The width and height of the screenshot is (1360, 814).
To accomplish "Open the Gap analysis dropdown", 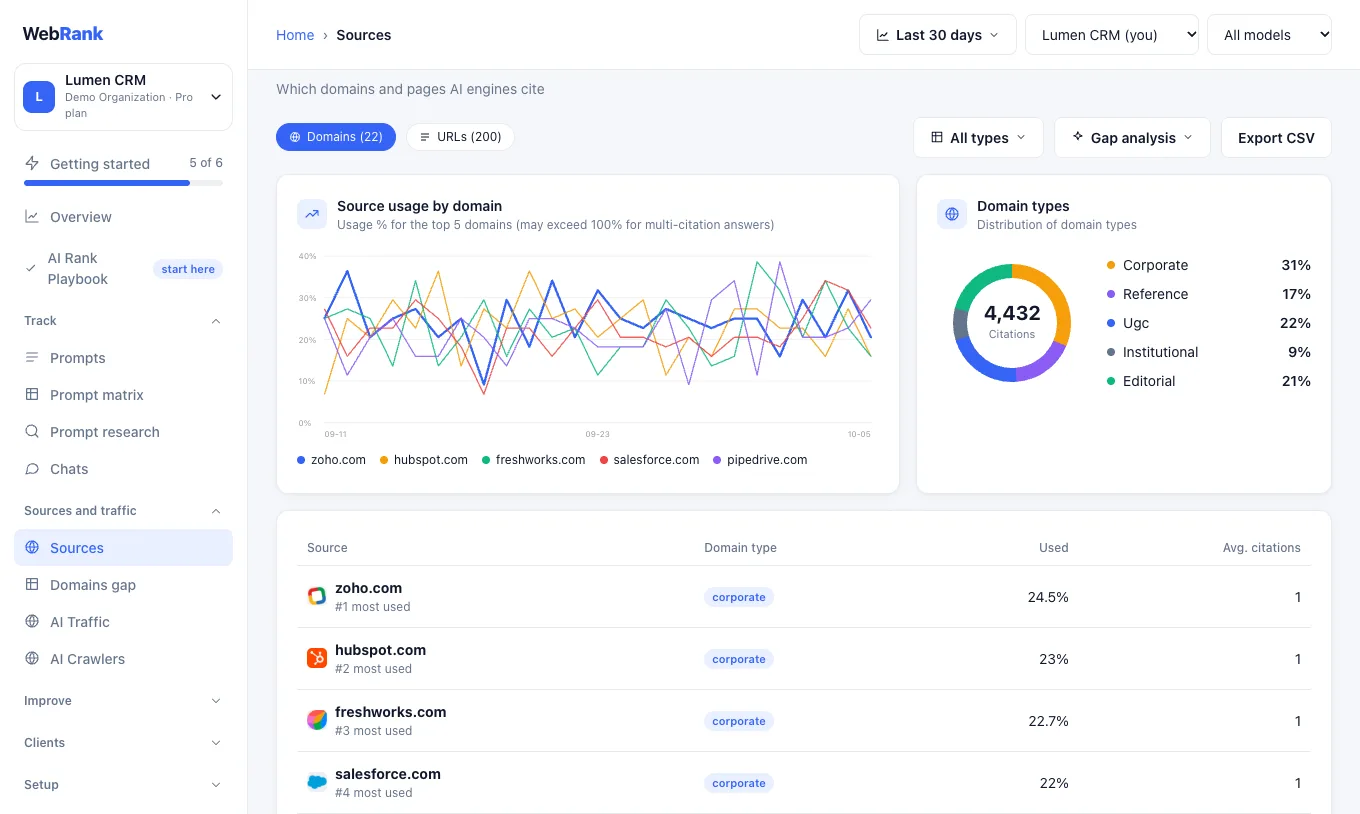I will click(x=1132, y=138).
